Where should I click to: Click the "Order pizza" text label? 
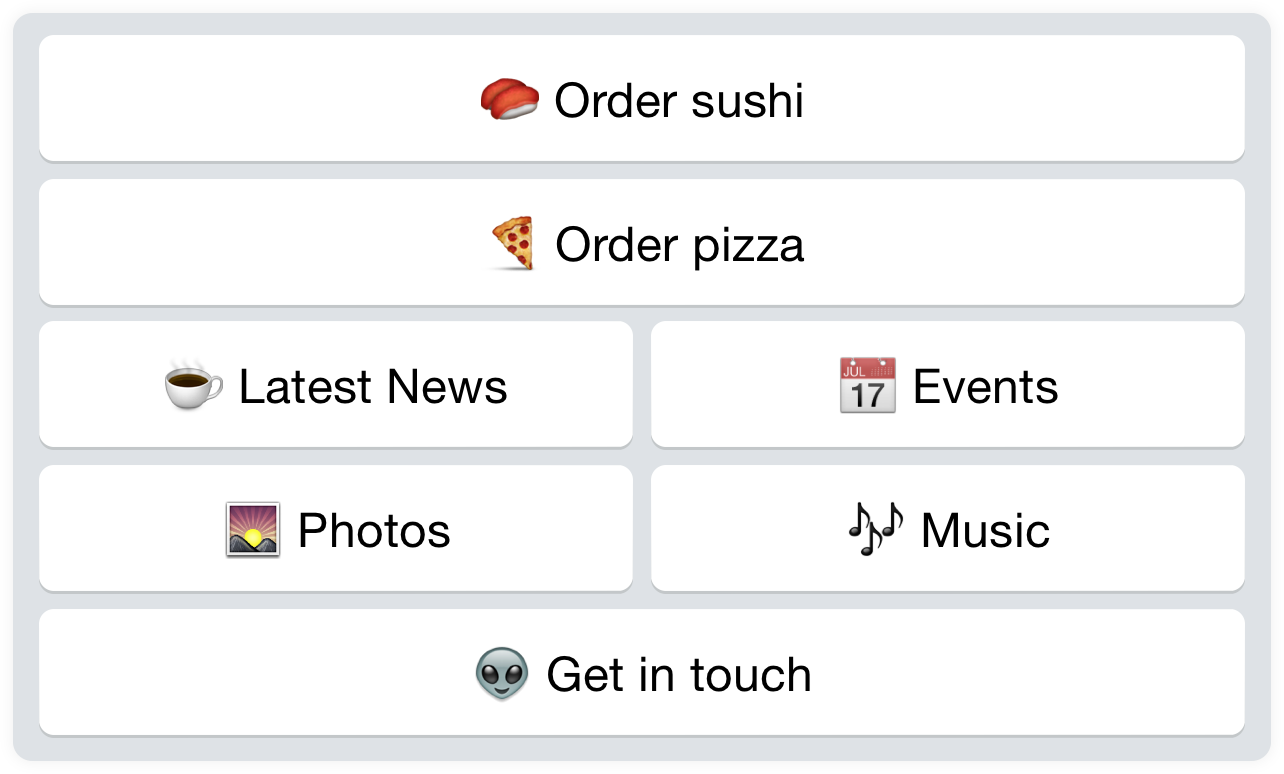click(x=679, y=245)
